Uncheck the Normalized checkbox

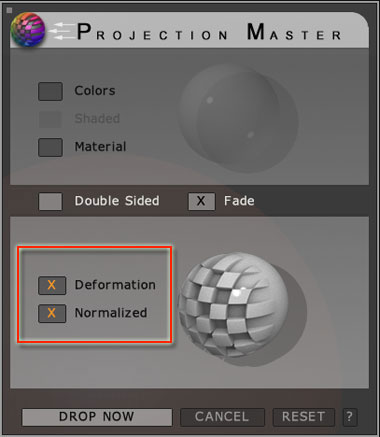(52, 313)
